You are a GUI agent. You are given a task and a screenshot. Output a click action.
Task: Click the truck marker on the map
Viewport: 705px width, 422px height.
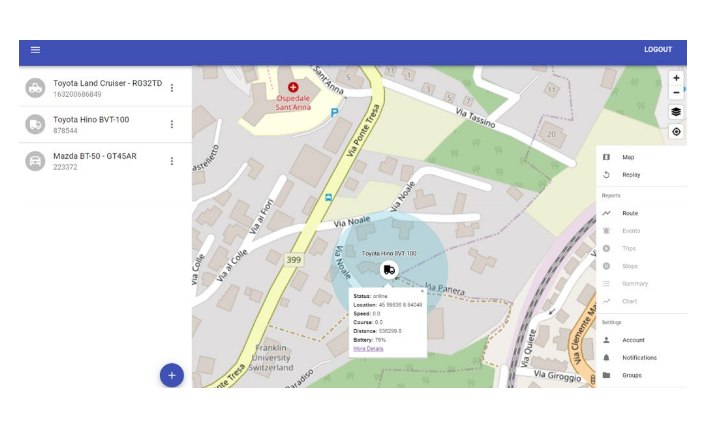pyautogui.click(x=389, y=270)
